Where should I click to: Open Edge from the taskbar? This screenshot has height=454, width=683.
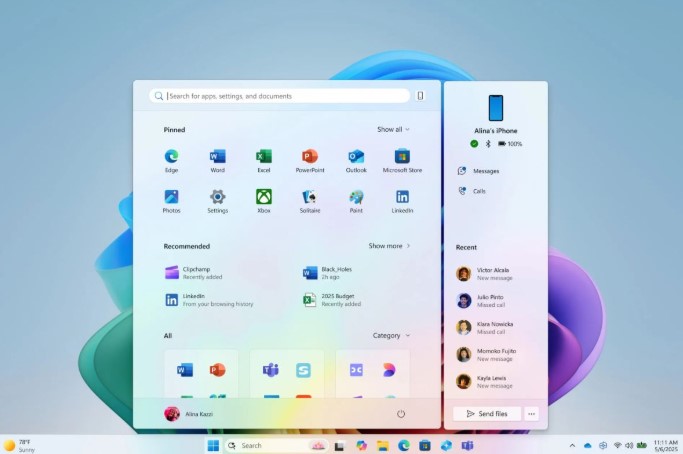pos(404,445)
